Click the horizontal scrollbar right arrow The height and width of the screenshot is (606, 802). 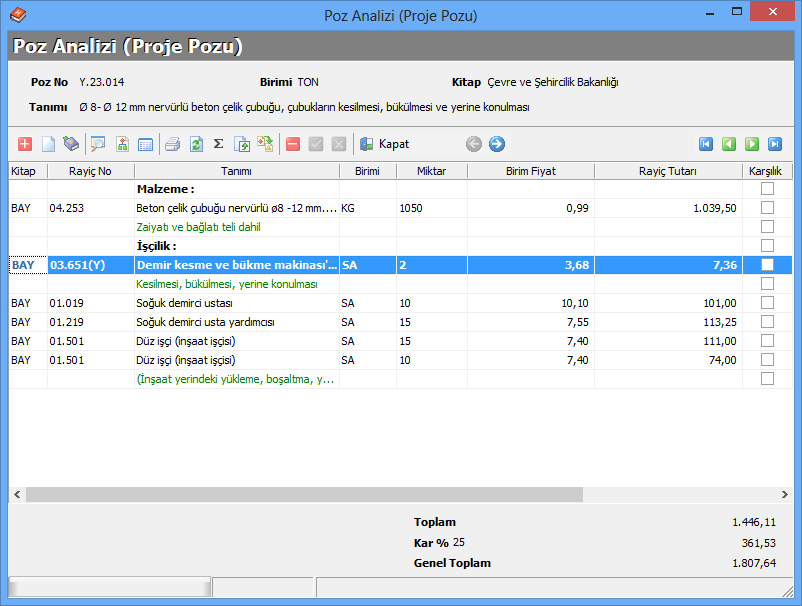[x=786, y=494]
